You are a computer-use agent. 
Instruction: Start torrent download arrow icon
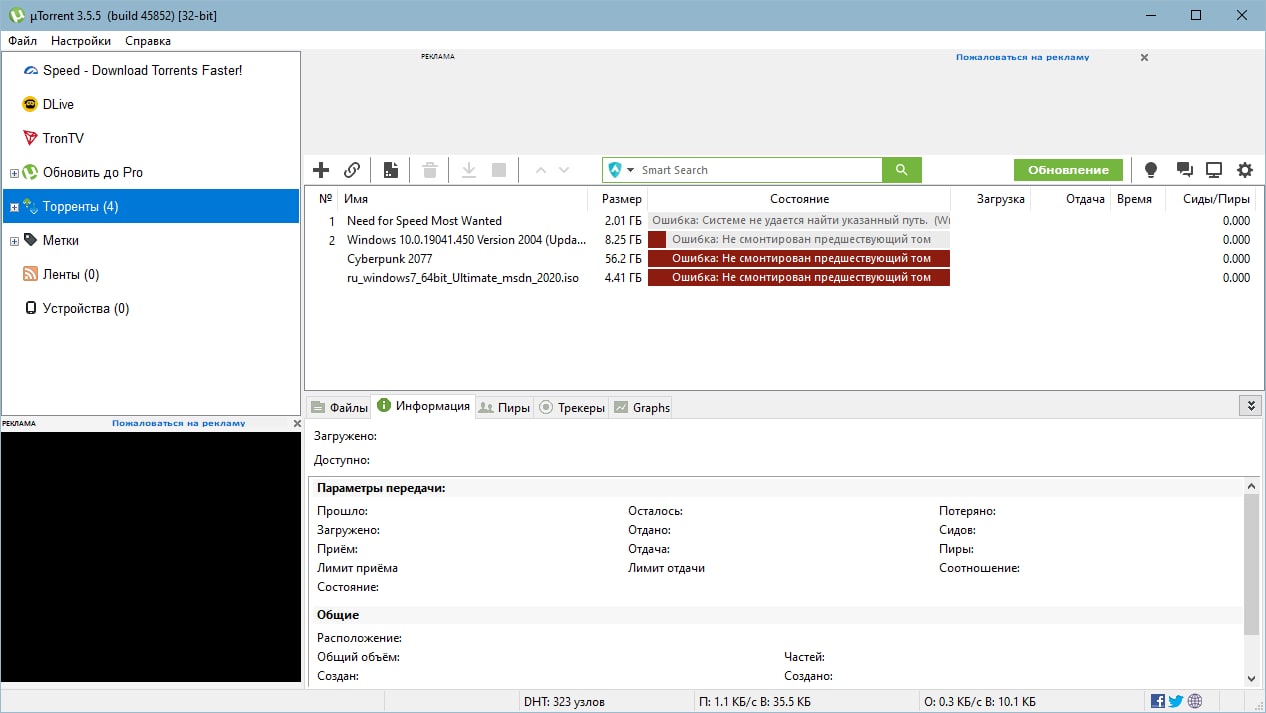click(x=469, y=170)
